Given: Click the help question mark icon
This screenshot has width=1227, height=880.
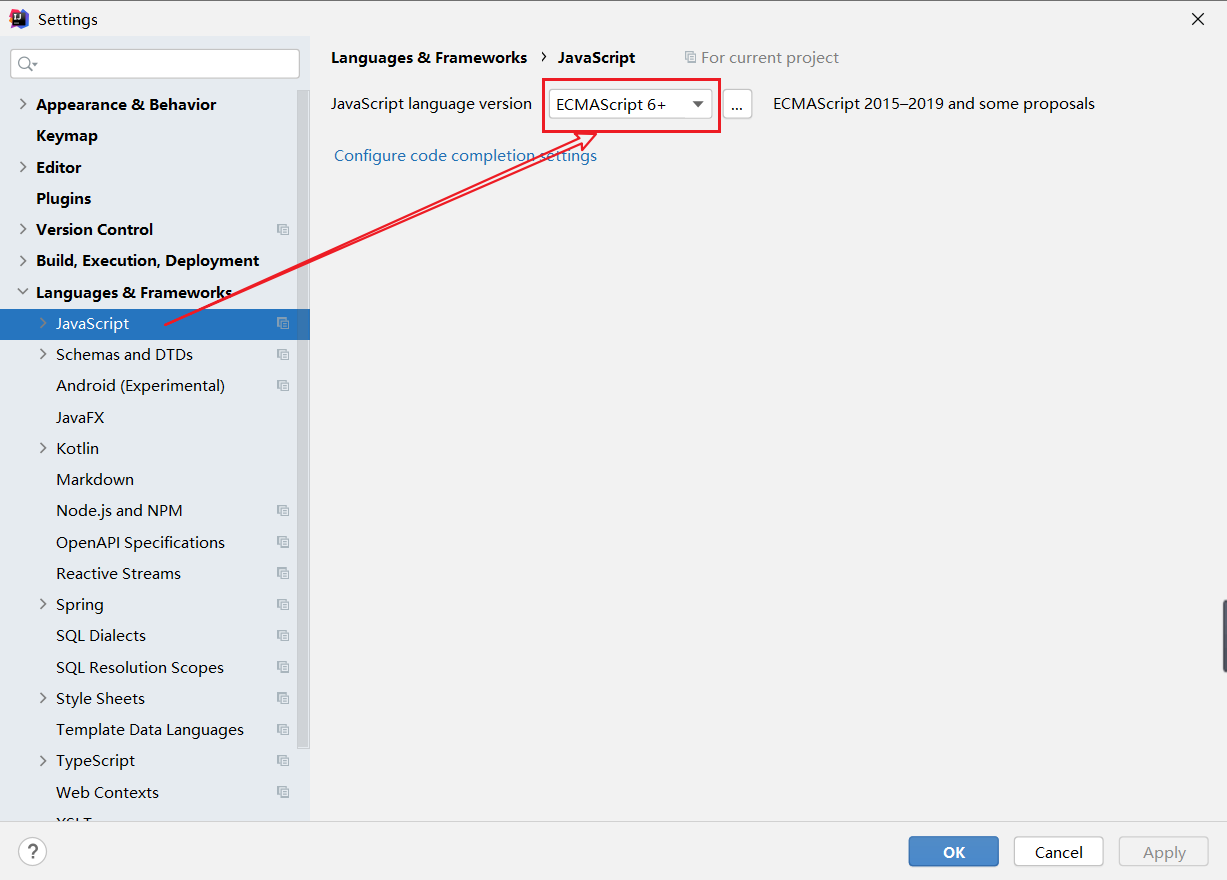Looking at the screenshot, I should [33, 851].
